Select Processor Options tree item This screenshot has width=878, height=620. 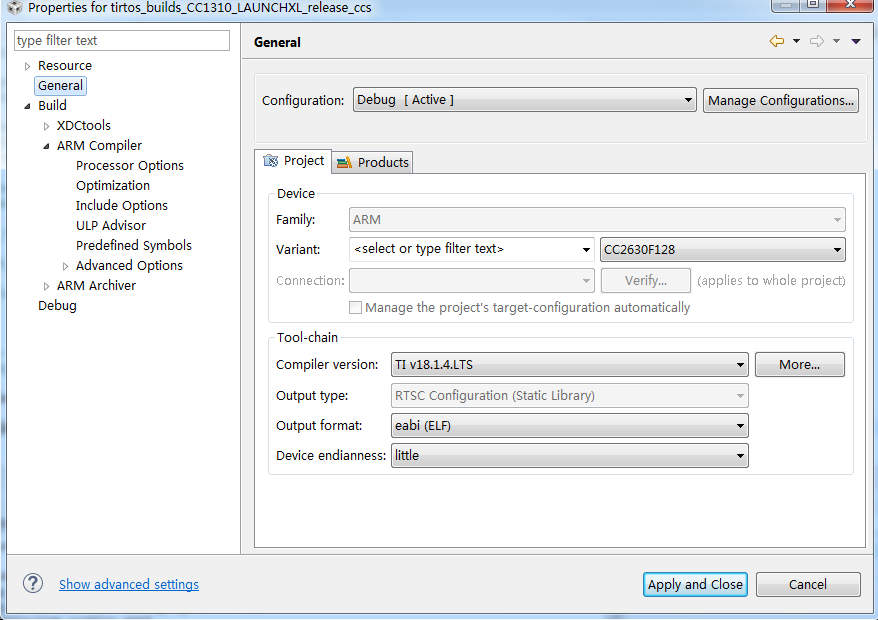click(x=130, y=166)
